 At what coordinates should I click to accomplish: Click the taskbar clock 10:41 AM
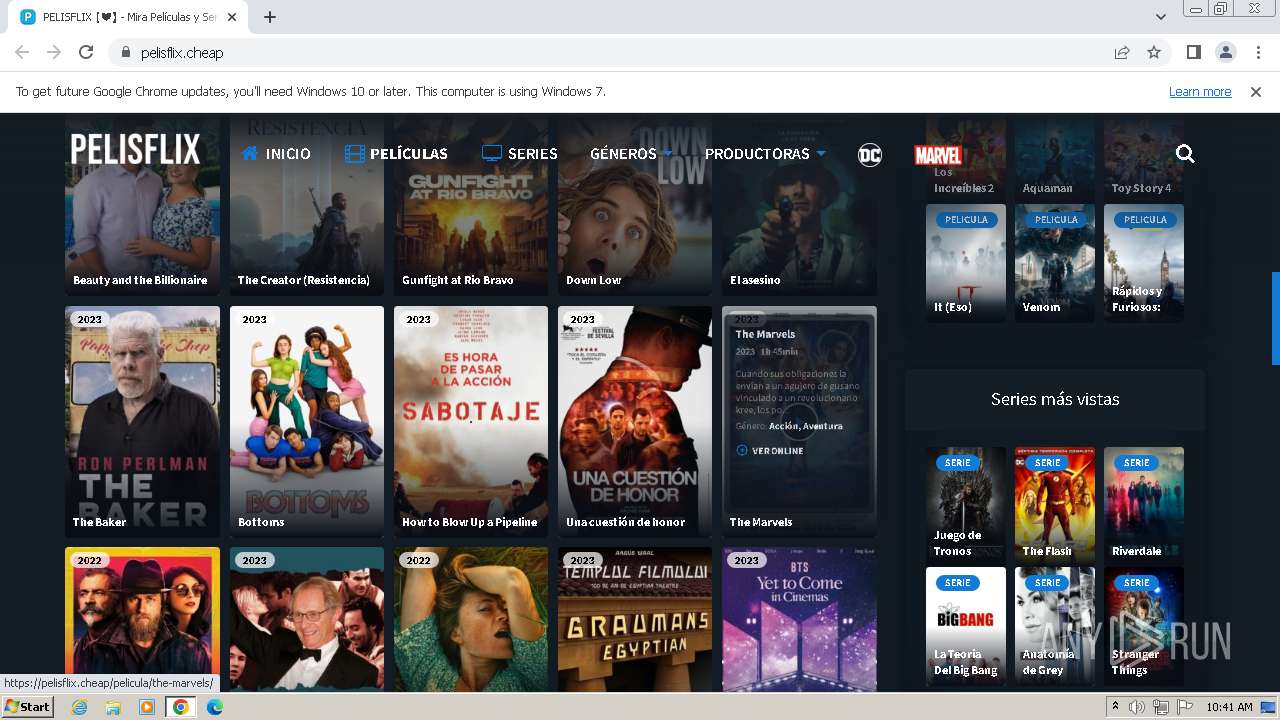1230,707
